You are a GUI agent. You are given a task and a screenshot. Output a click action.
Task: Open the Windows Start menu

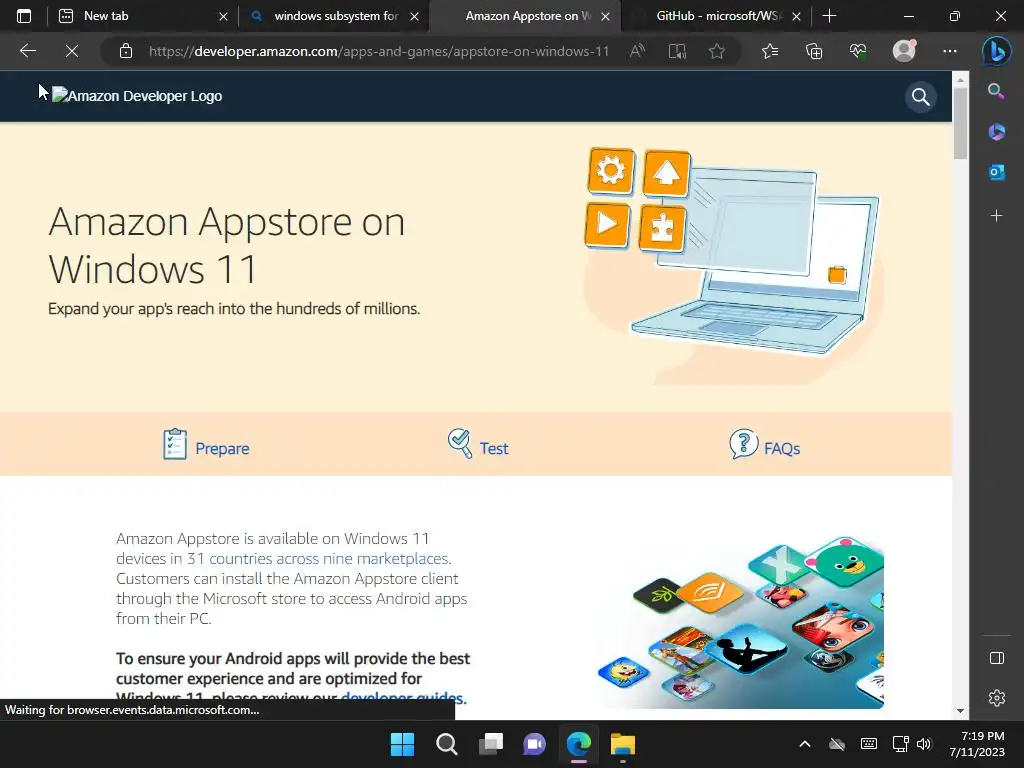coord(402,744)
